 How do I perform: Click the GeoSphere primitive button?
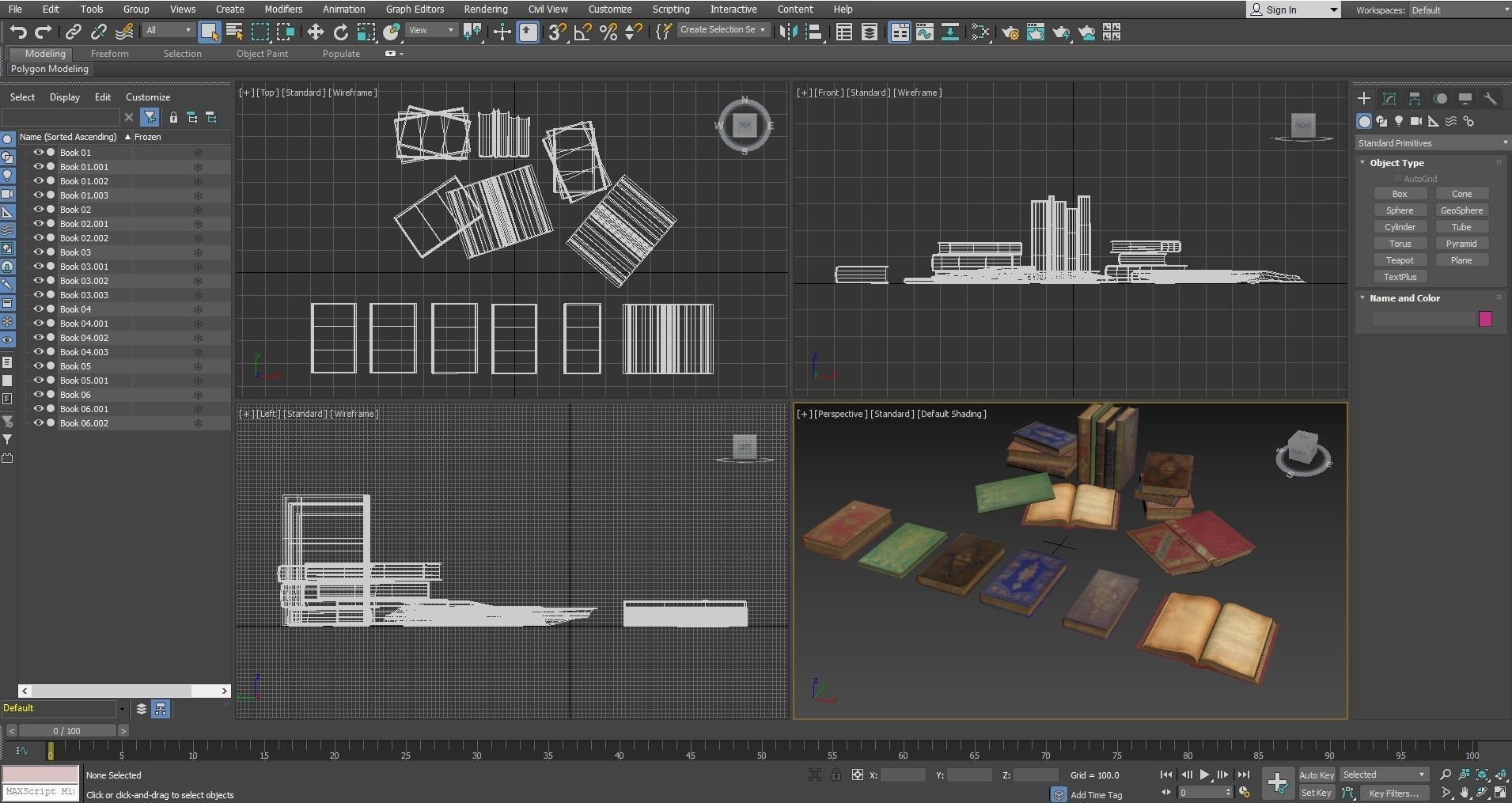coord(1461,210)
